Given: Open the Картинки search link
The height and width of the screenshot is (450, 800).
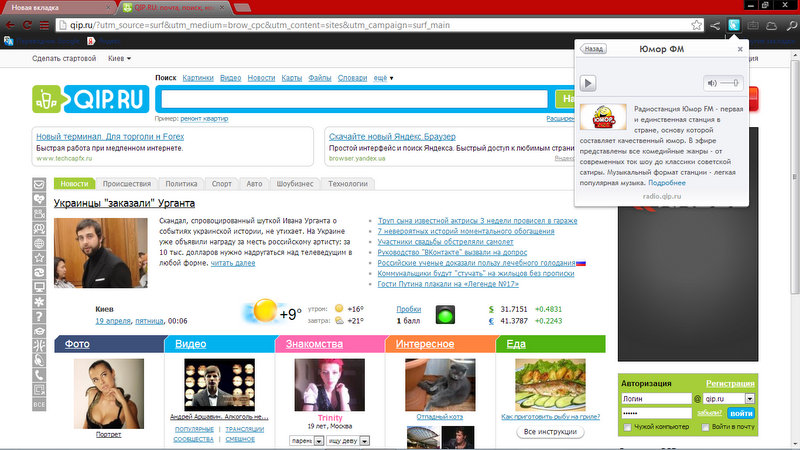Looking at the screenshot, I should [x=198, y=78].
